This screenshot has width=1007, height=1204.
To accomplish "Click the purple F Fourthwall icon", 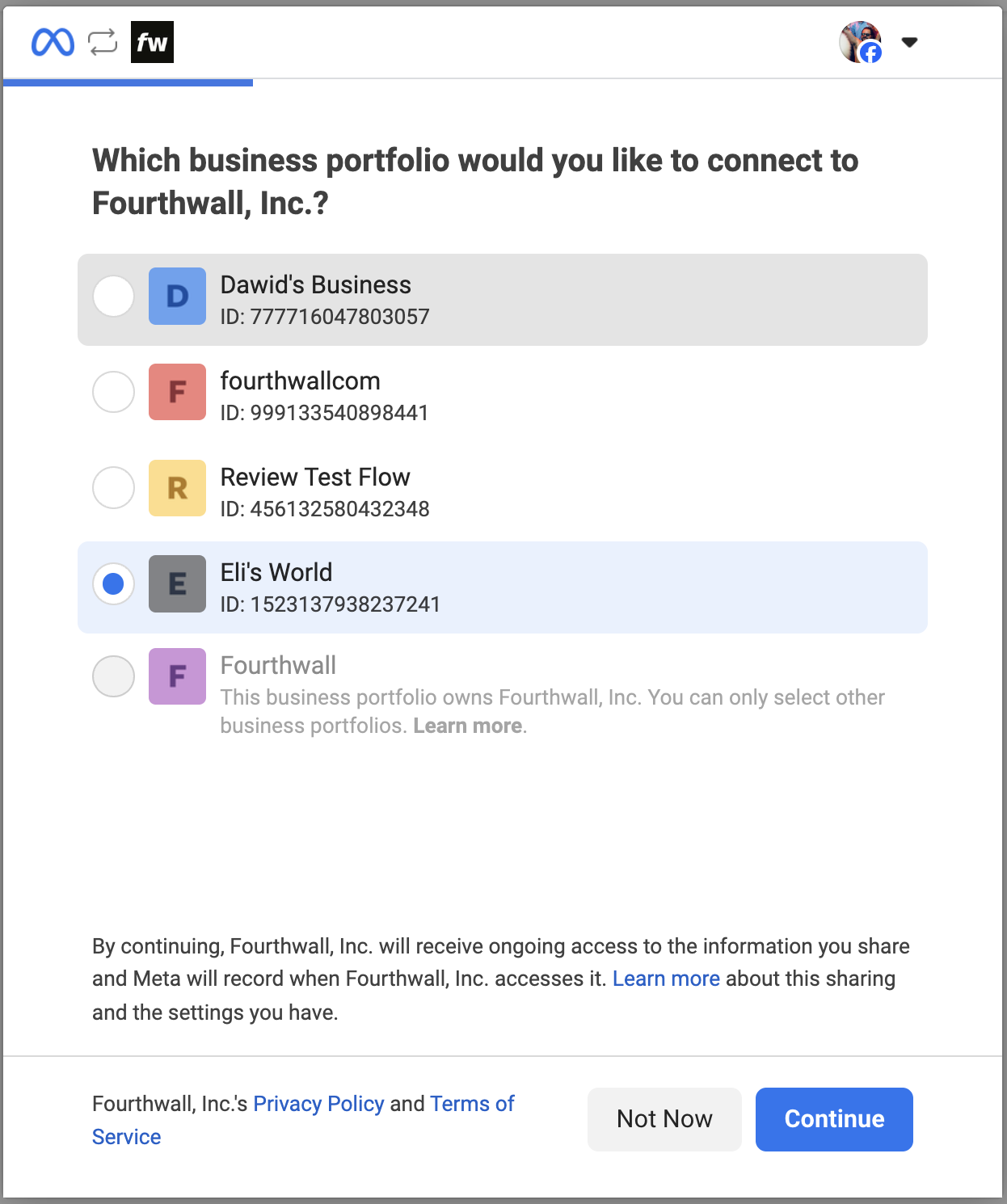I will coord(177,676).
